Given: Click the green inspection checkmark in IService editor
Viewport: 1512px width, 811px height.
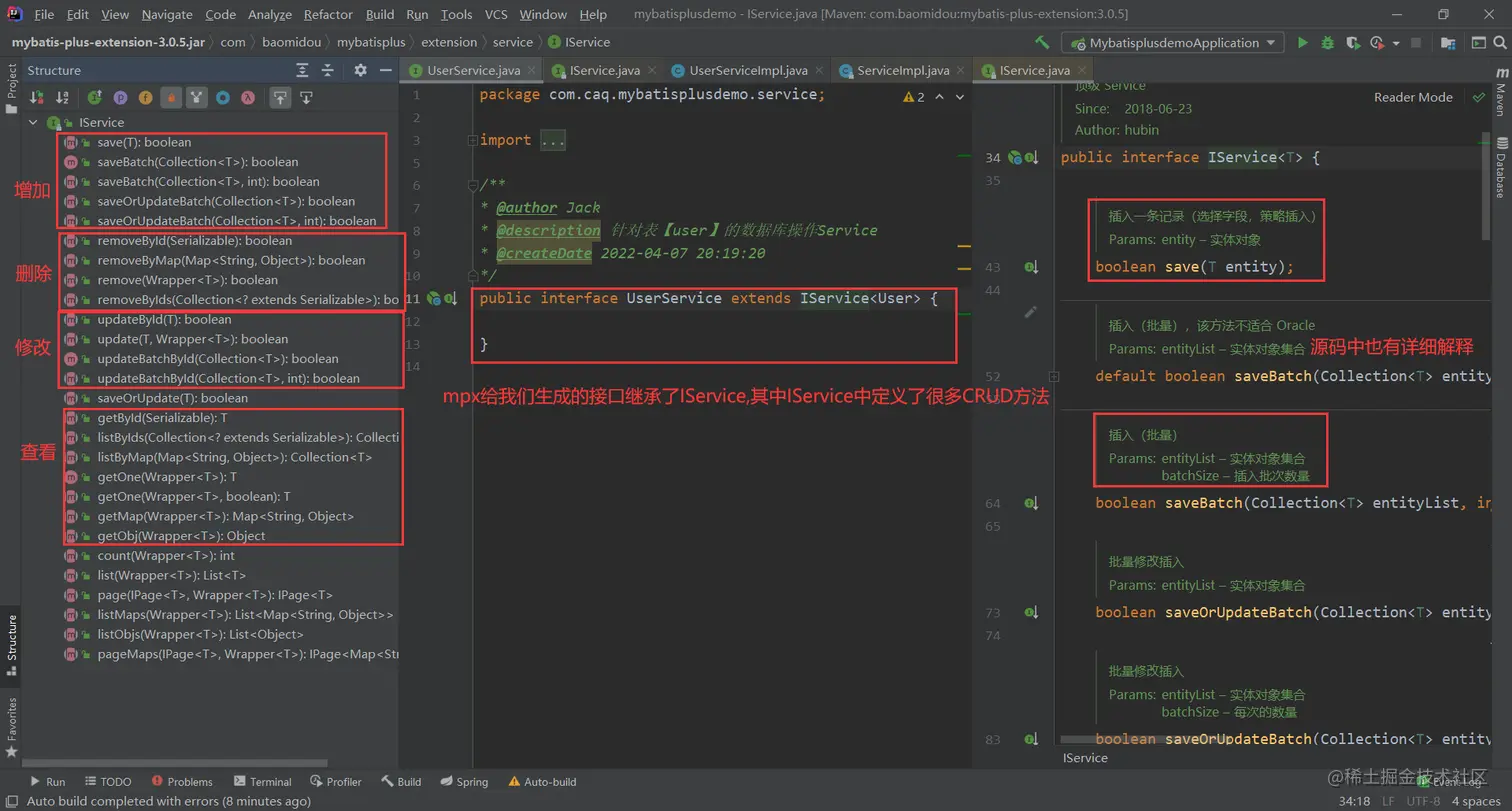Looking at the screenshot, I should (1479, 97).
